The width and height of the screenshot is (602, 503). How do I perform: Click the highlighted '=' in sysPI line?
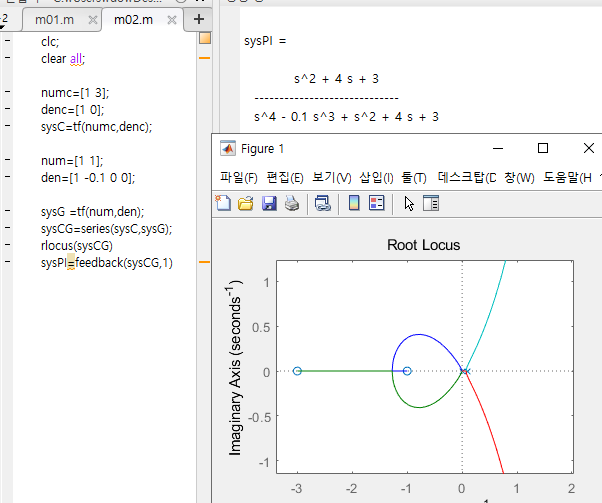[71, 263]
